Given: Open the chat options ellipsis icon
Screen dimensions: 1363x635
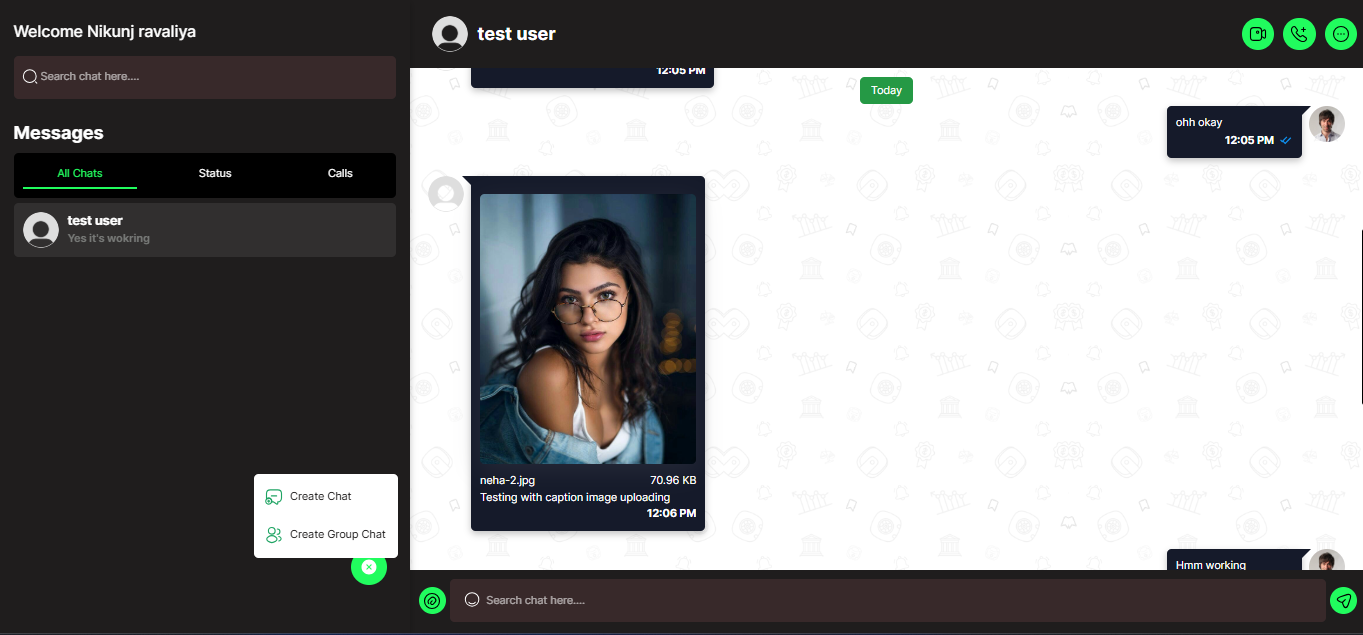Looking at the screenshot, I should [x=1341, y=33].
